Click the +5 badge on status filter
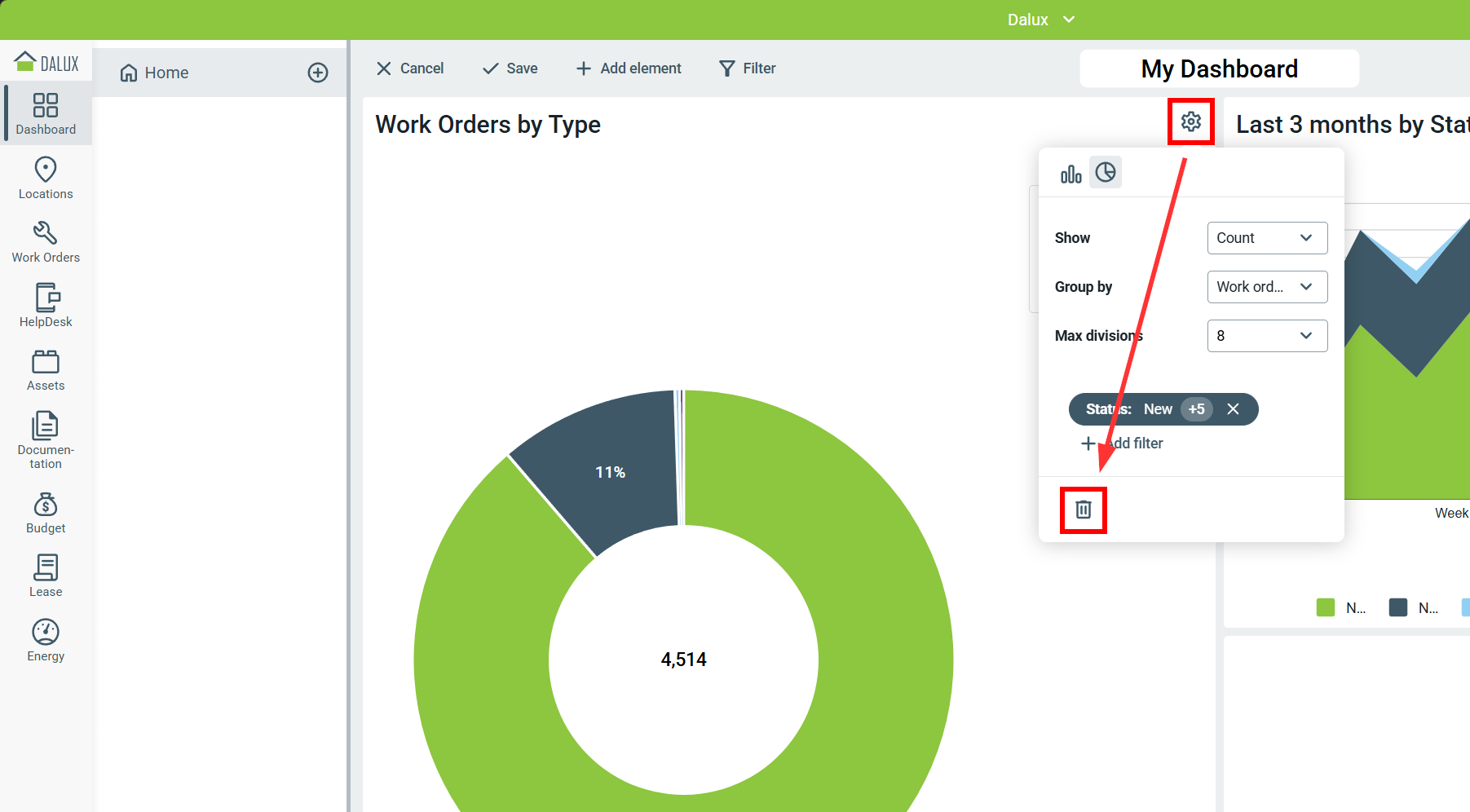This screenshot has width=1470, height=812. (1197, 409)
